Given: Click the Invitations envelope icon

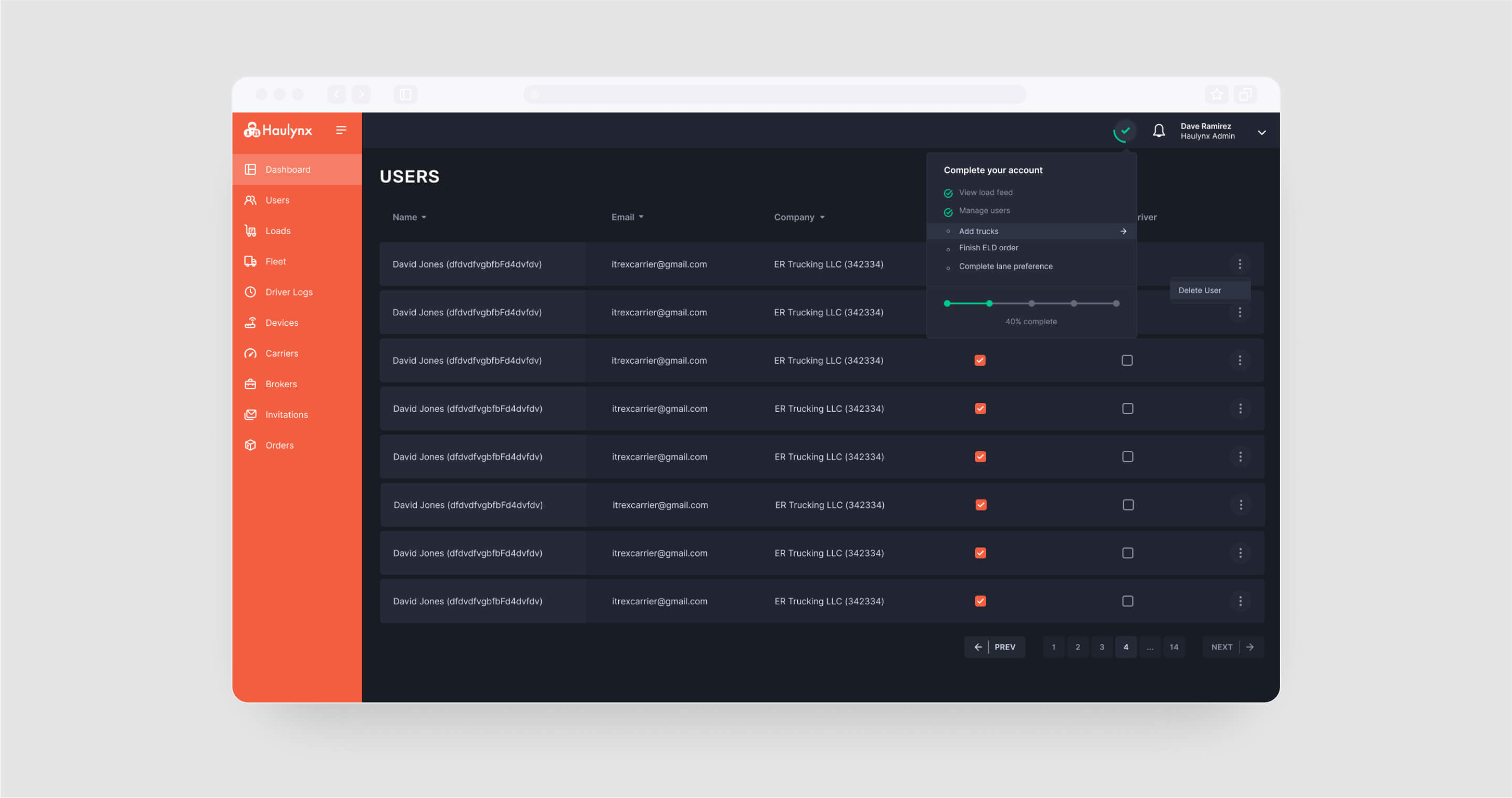Looking at the screenshot, I should pos(251,415).
